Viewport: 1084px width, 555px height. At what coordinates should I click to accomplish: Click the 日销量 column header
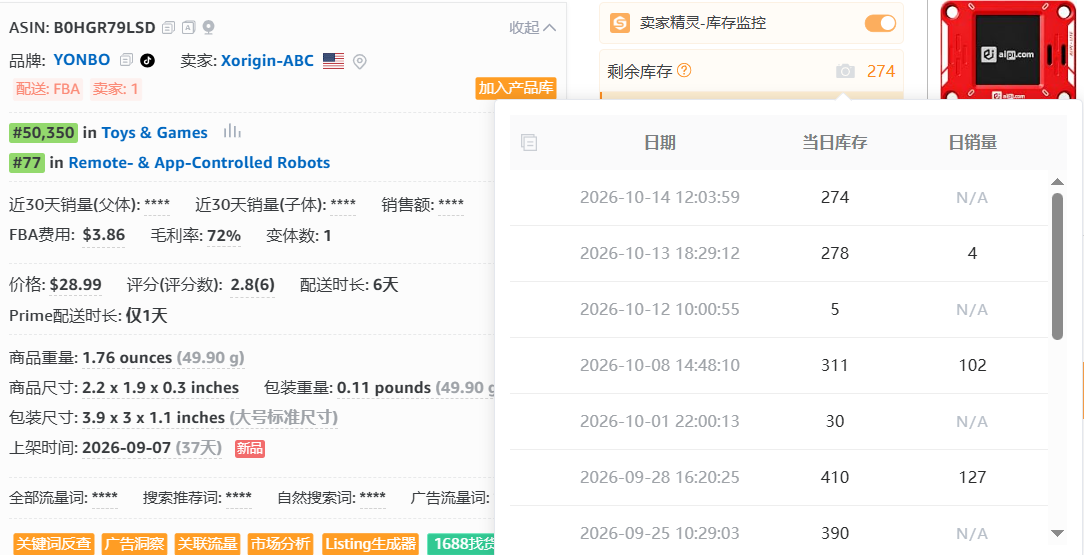972,143
